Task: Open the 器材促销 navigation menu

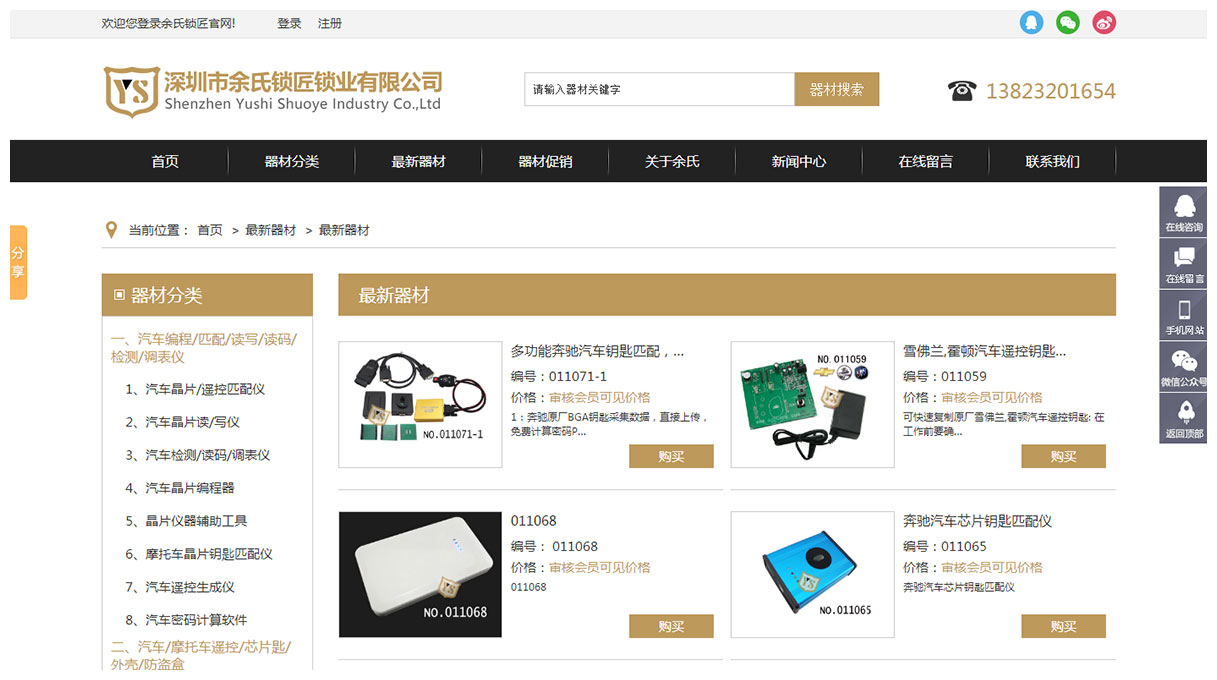Action: pos(545,161)
